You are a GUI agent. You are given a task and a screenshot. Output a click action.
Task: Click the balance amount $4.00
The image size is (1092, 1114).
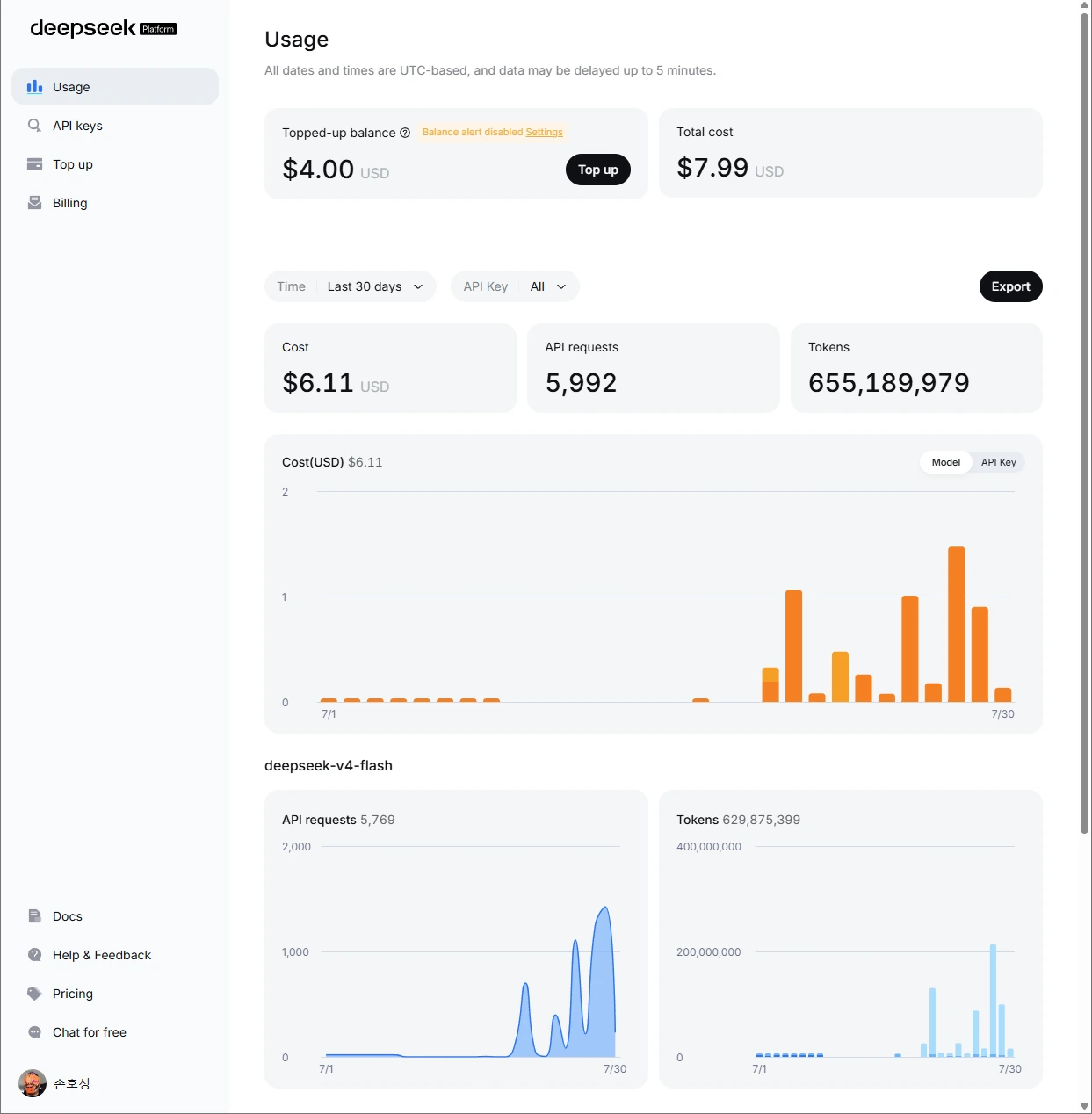pyautogui.click(x=318, y=169)
